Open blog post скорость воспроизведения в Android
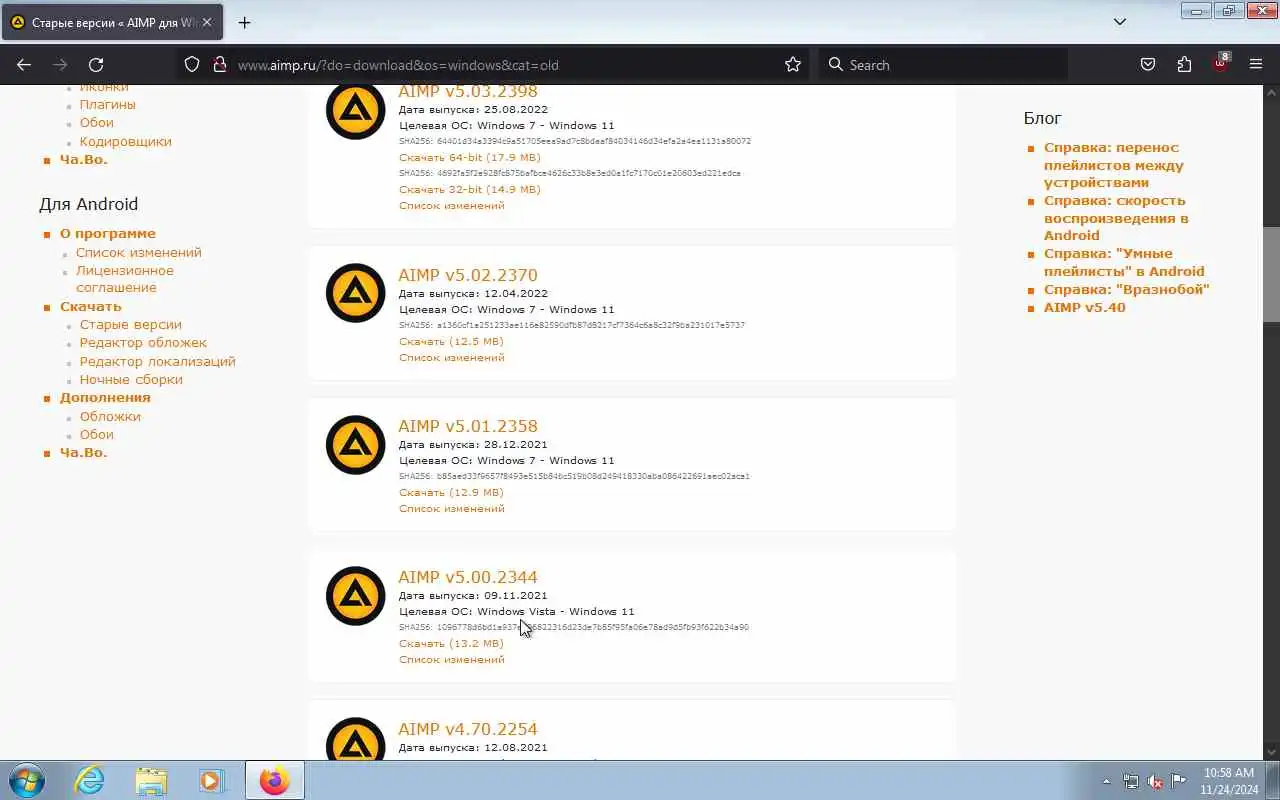Screen dimensions: 1280x800 (1116, 218)
